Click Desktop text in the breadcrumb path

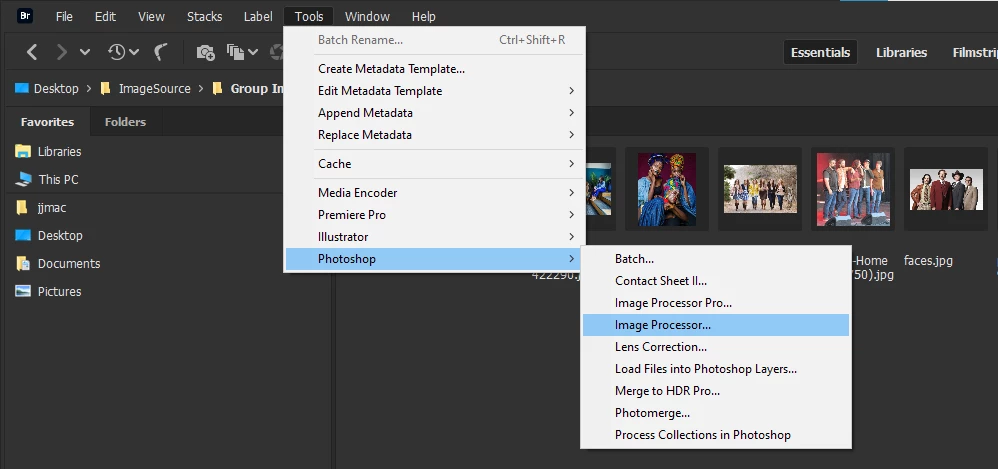(56, 88)
